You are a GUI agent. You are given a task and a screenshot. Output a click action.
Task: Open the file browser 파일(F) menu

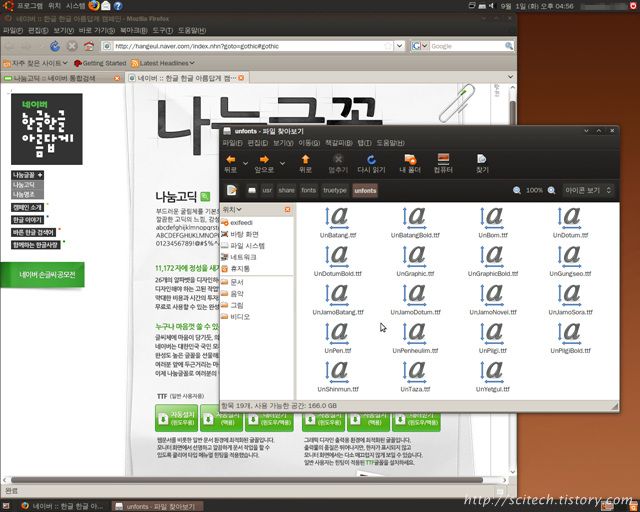(232, 143)
